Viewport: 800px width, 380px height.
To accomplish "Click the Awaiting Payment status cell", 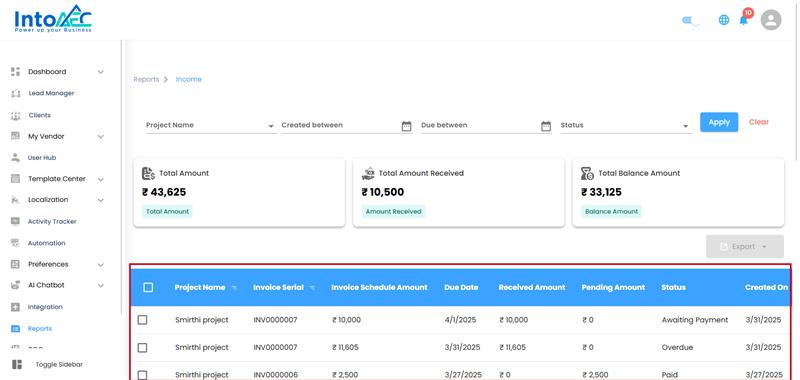I will (695, 320).
